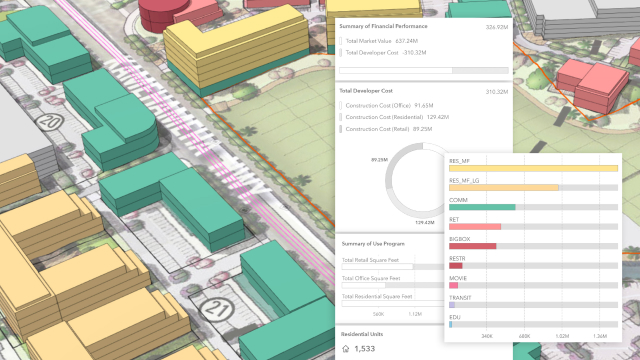Image resolution: width=640 pixels, height=360 pixels.
Task: Click 'Total Developer Cost -310.32M' text row
Action: coord(386,53)
